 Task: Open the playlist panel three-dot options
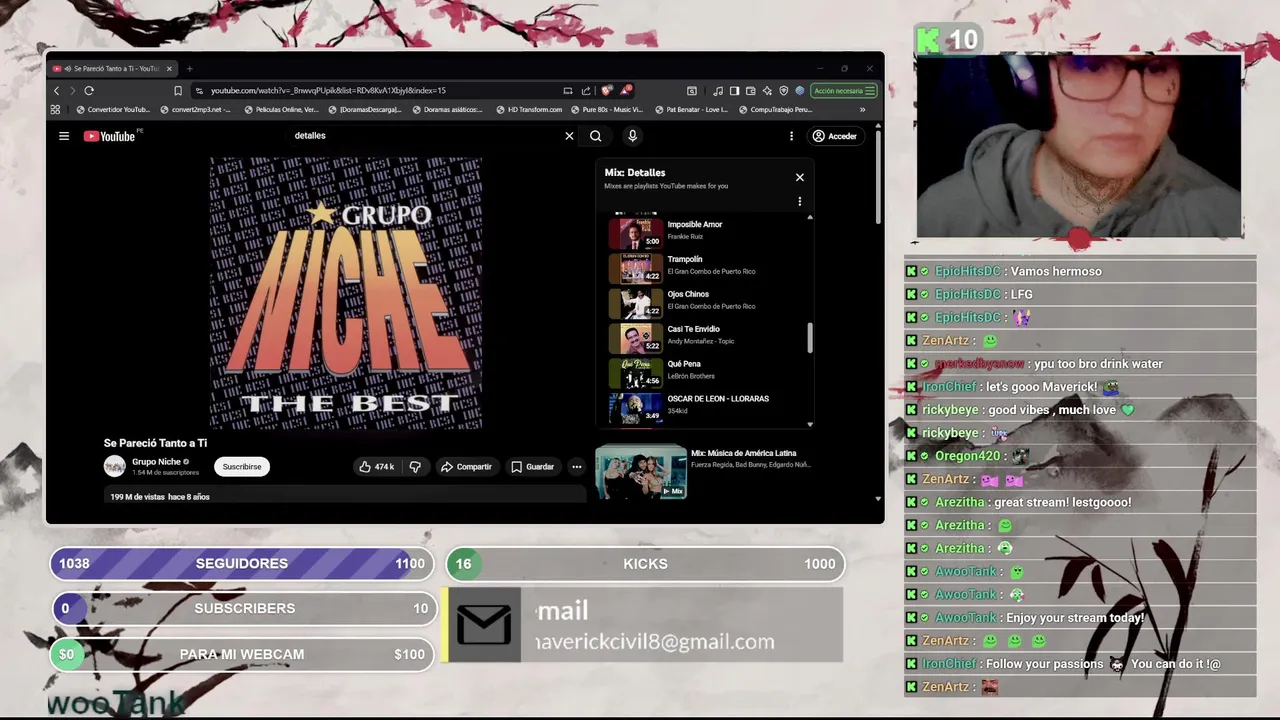click(x=799, y=201)
